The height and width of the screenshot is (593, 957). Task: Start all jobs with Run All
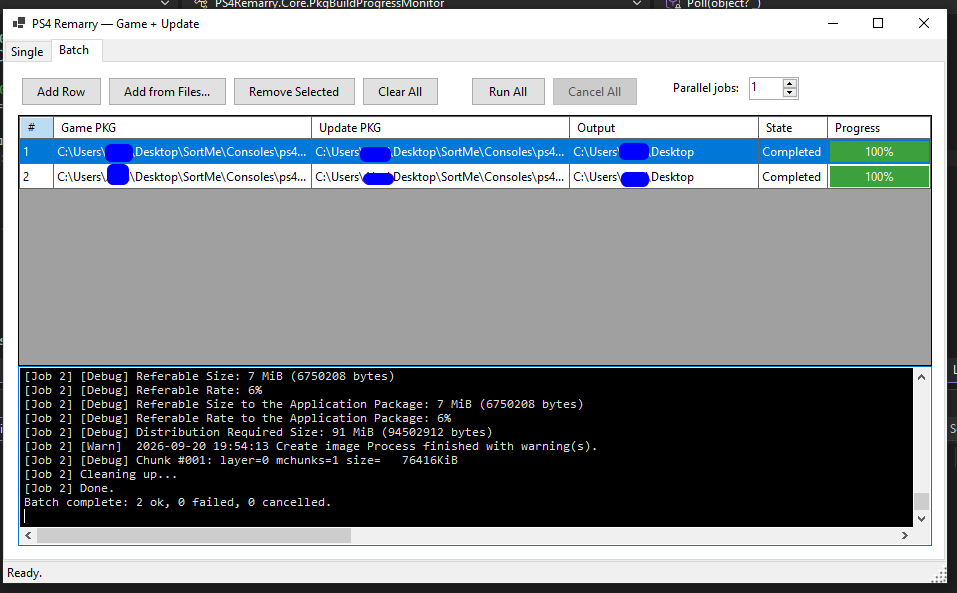tap(508, 92)
